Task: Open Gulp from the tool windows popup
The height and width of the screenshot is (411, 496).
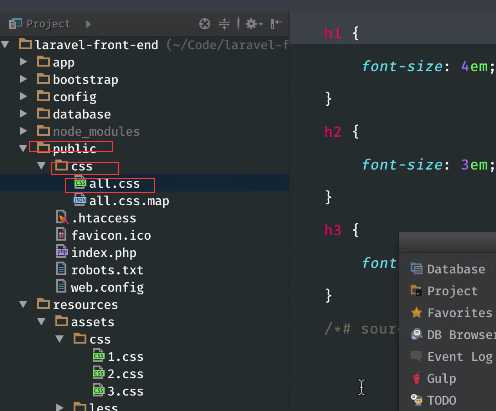Action: pyautogui.click(x=441, y=379)
